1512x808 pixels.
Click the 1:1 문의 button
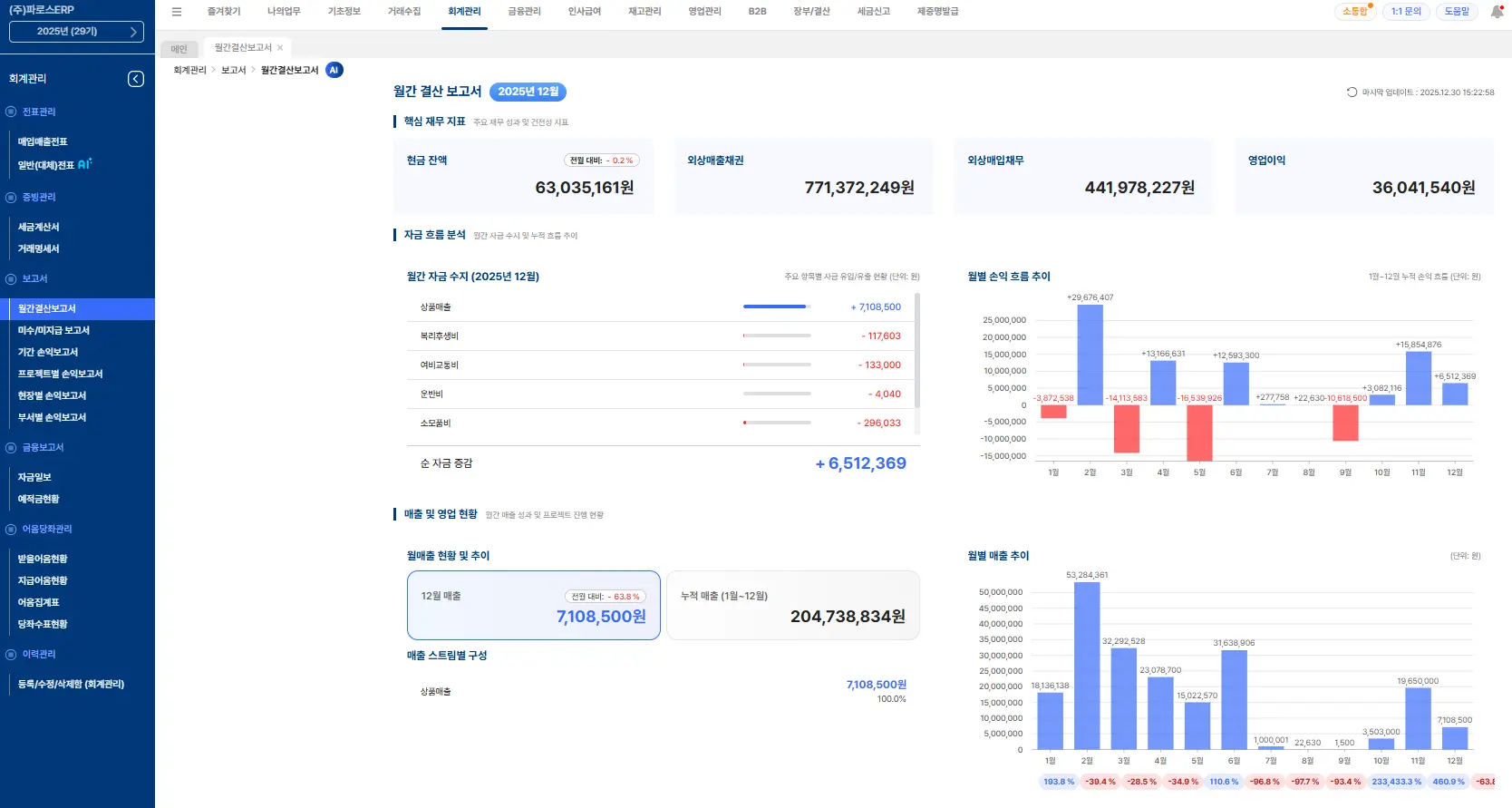tap(1406, 12)
